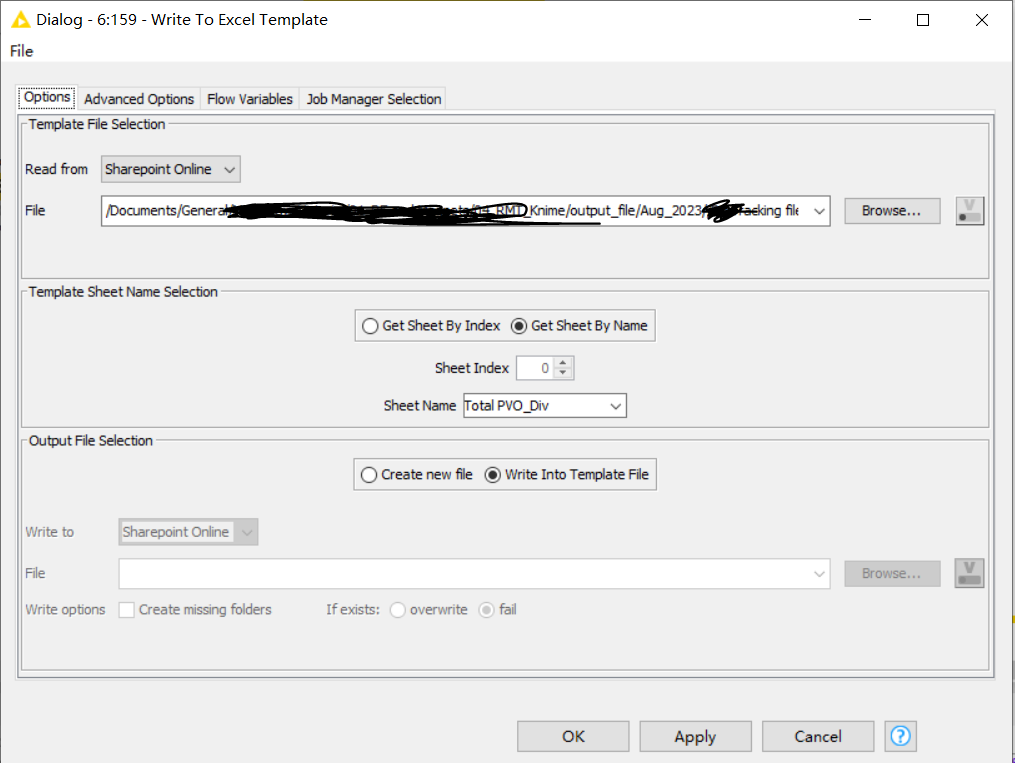Select Get Sheet By Name radio button
Image resolution: width=1015 pixels, height=763 pixels.
tap(519, 326)
